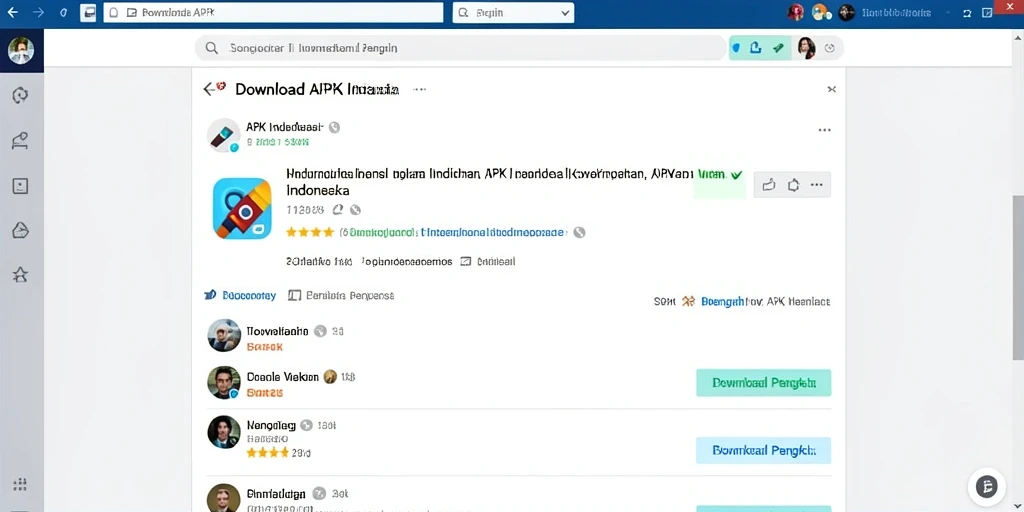Open more options beside the like and share icons
The image size is (1024, 512).
pos(816,185)
